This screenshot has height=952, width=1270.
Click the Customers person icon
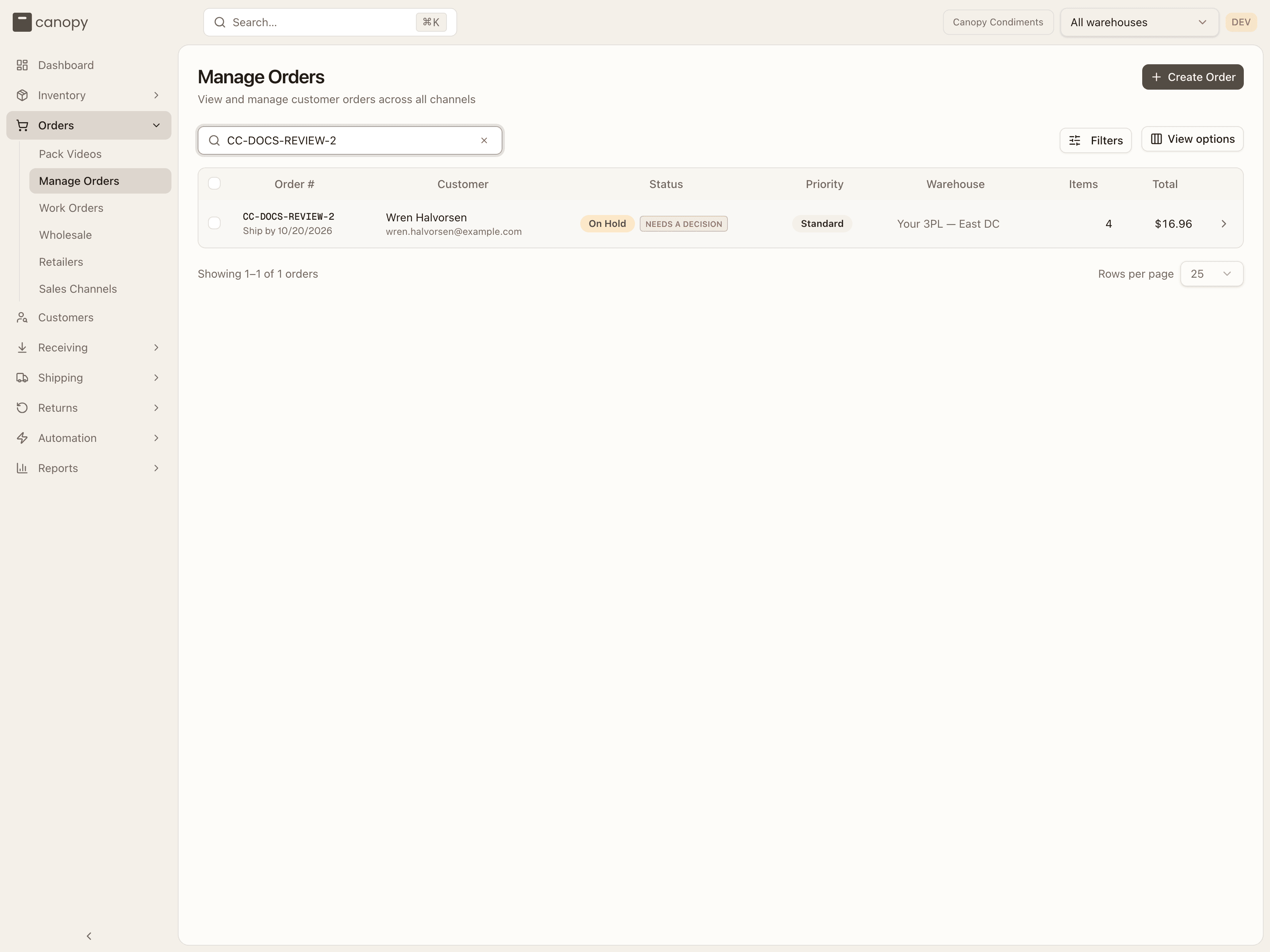(22, 317)
